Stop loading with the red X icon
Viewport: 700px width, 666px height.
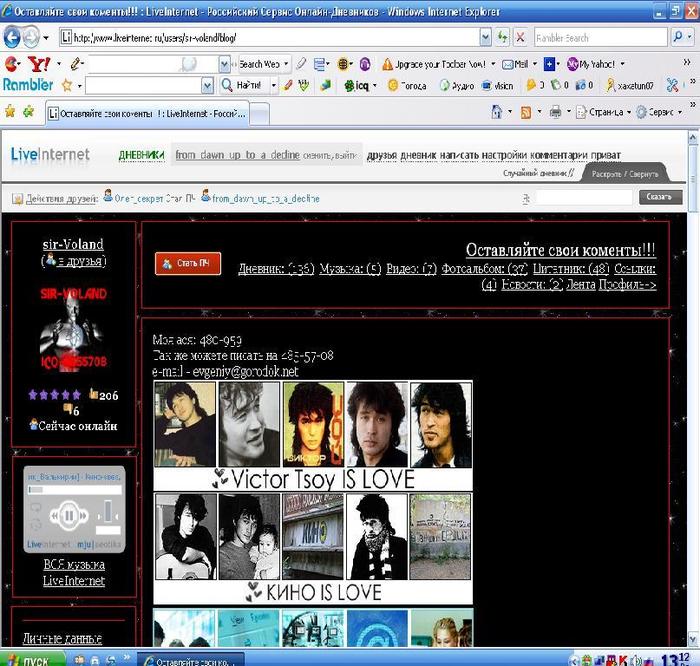pos(520,37)
